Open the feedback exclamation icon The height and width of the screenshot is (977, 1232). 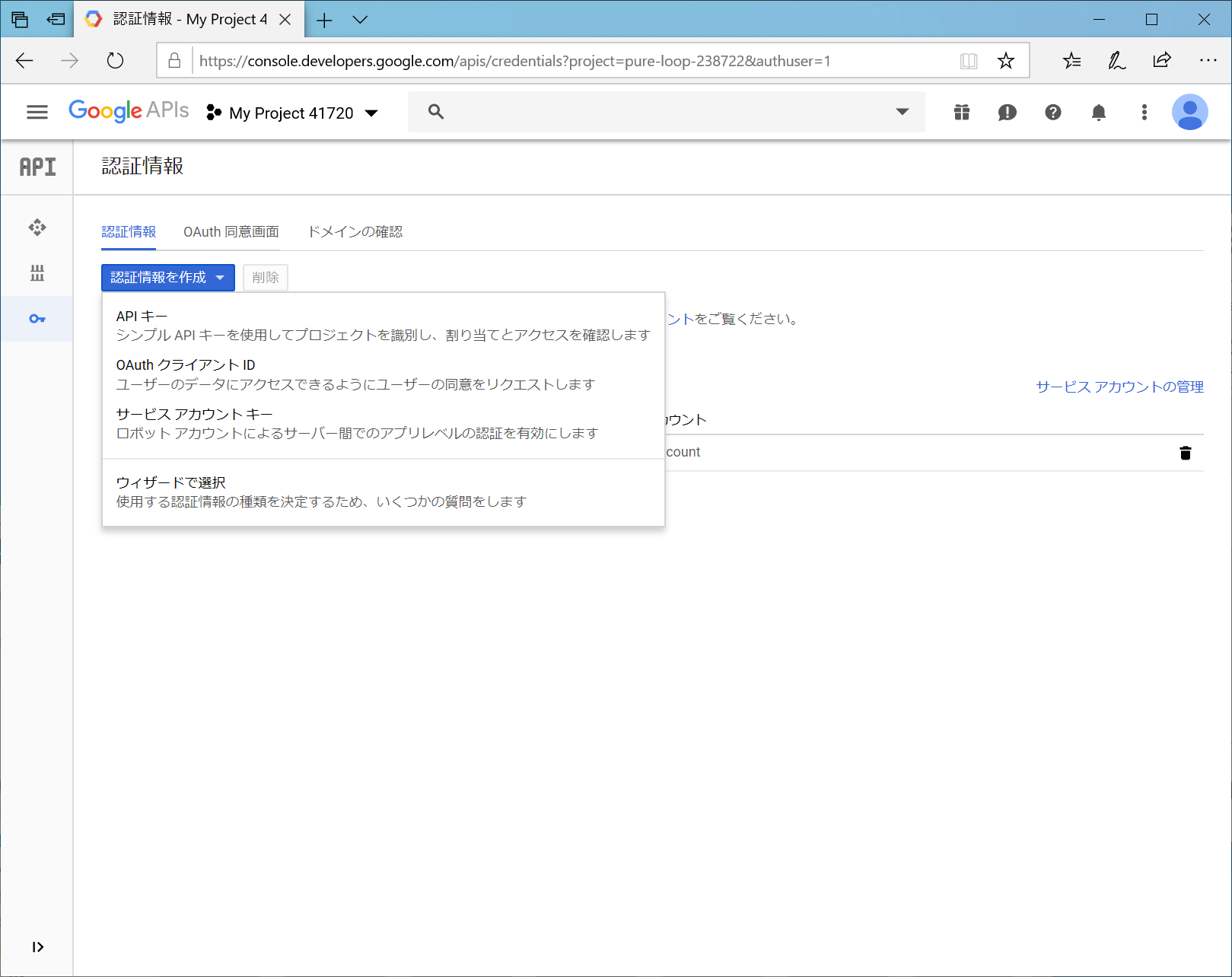coord(1007,113)
